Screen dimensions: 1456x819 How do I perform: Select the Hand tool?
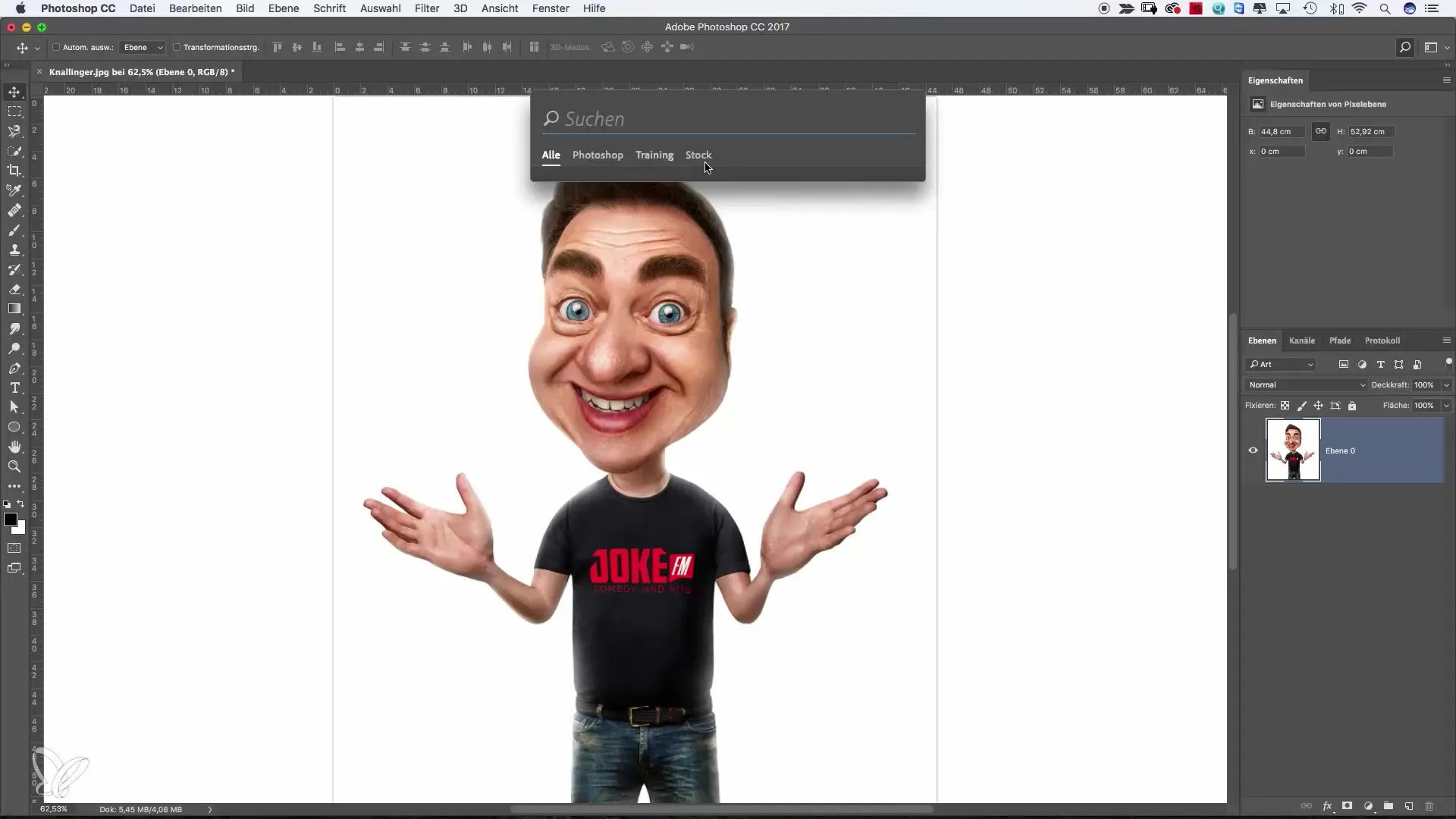[x=14, y=447]
